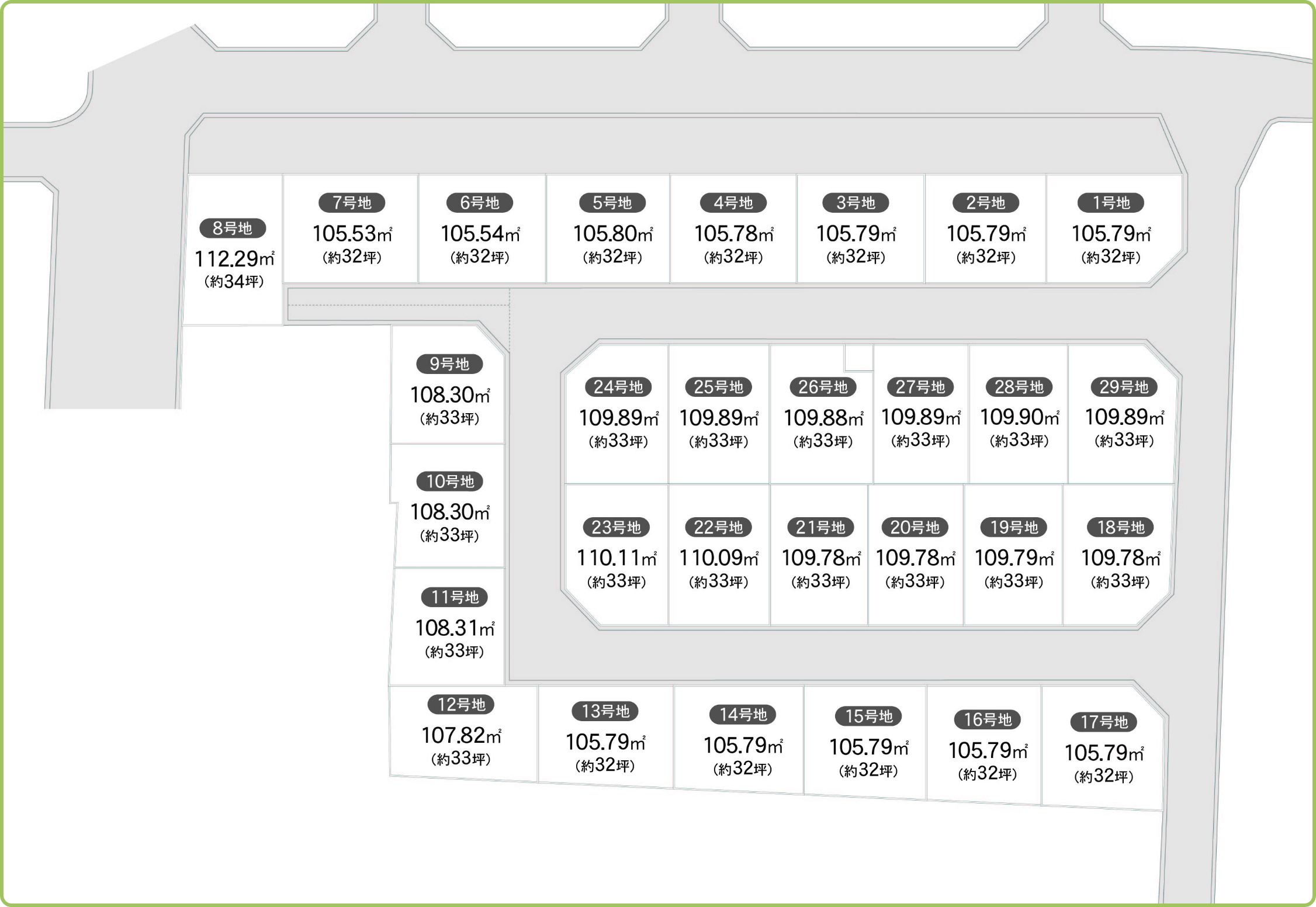This screenshot has width=1316, height=907.
Task: Click the 110.11㎡ area value
Action: tap(617, 558)
